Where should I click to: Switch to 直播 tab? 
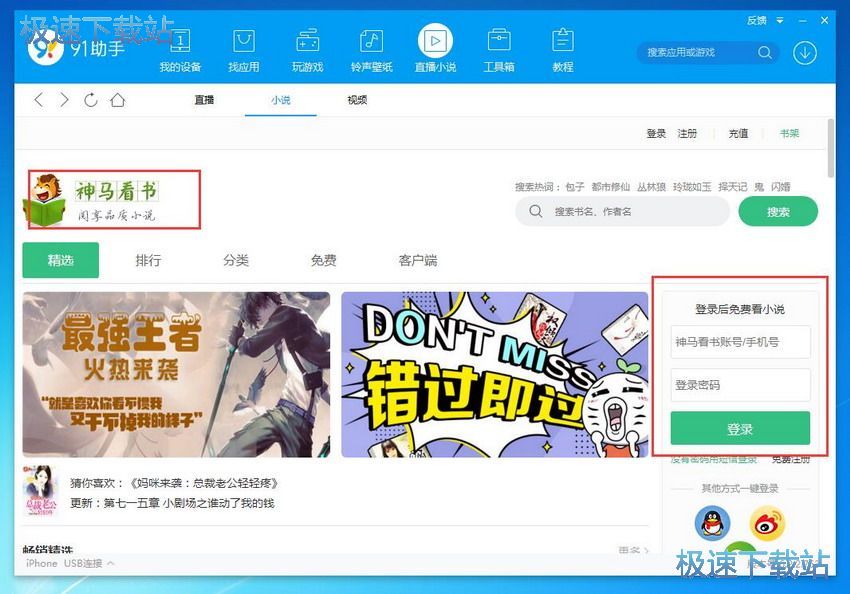click(204, 100)
